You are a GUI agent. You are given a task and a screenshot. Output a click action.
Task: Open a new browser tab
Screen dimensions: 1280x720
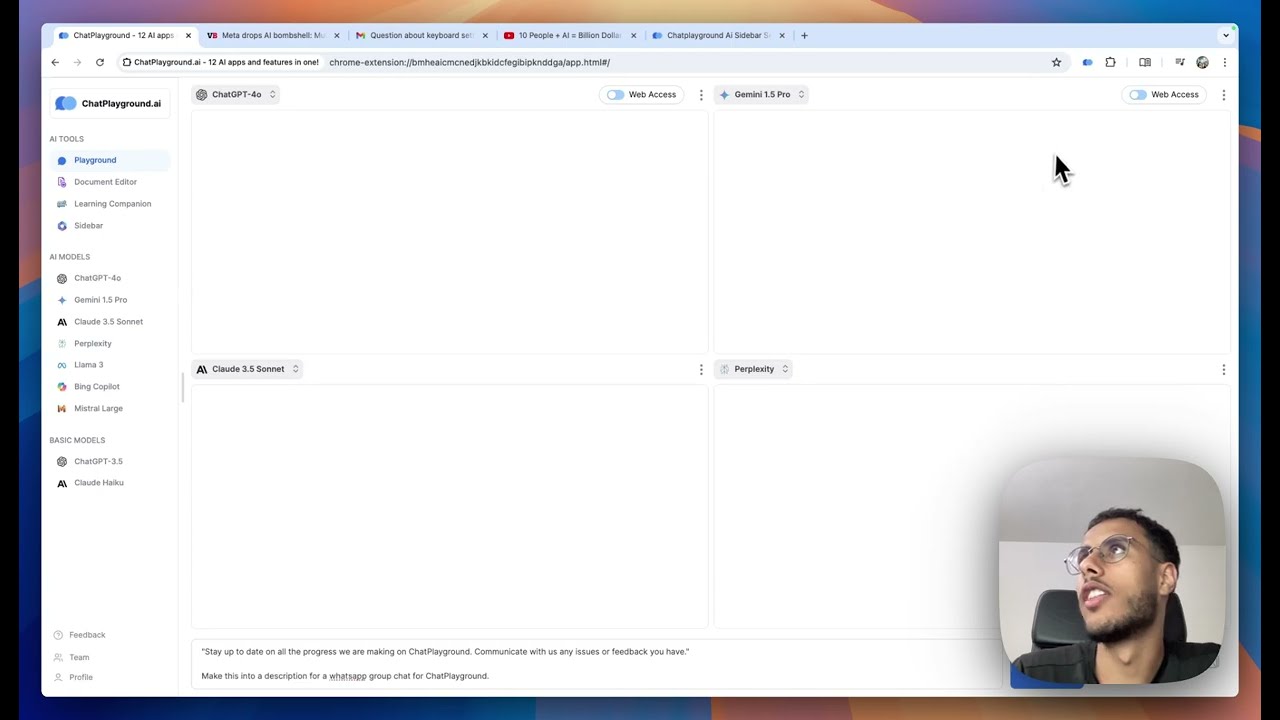click(804, 35)
